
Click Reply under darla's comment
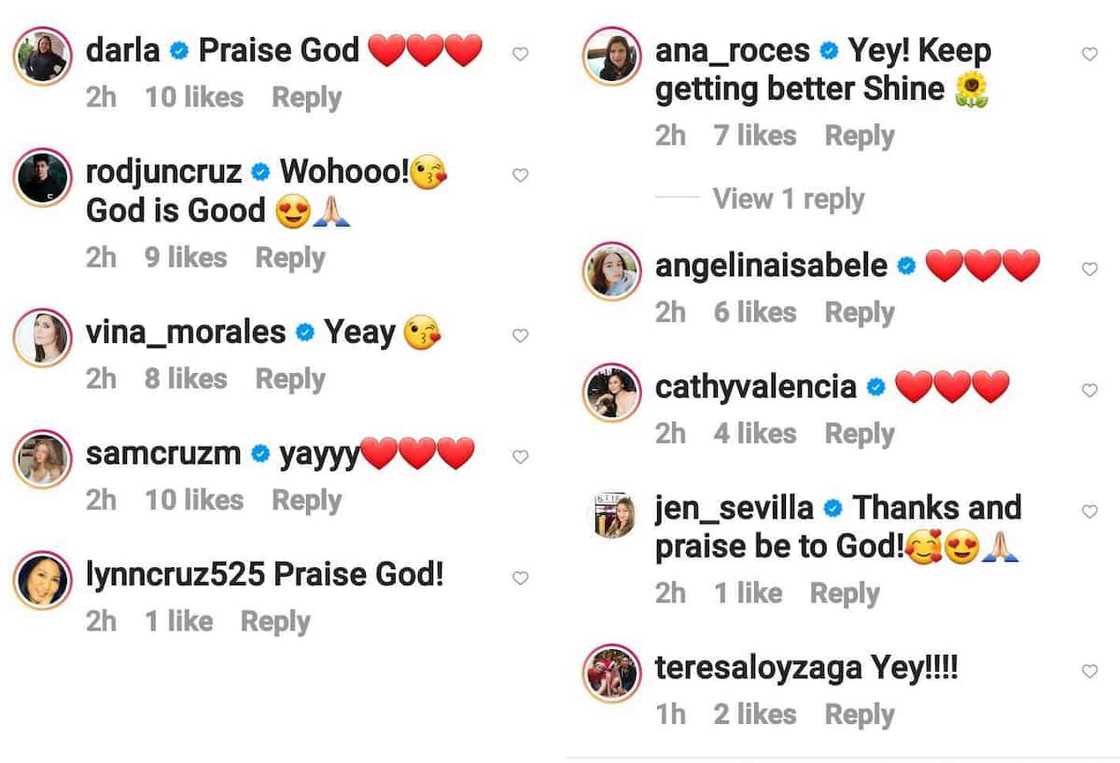coord(306,98)
